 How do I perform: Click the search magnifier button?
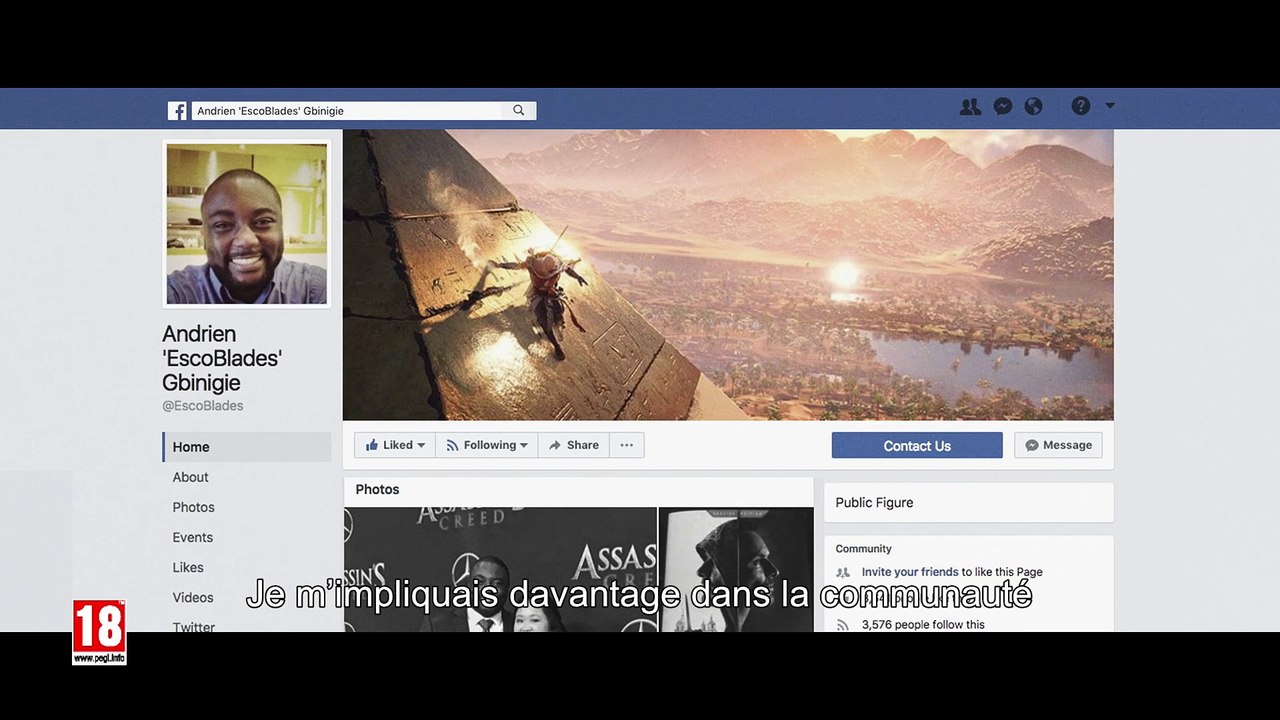pyautogui.click(x=518, y=111)
